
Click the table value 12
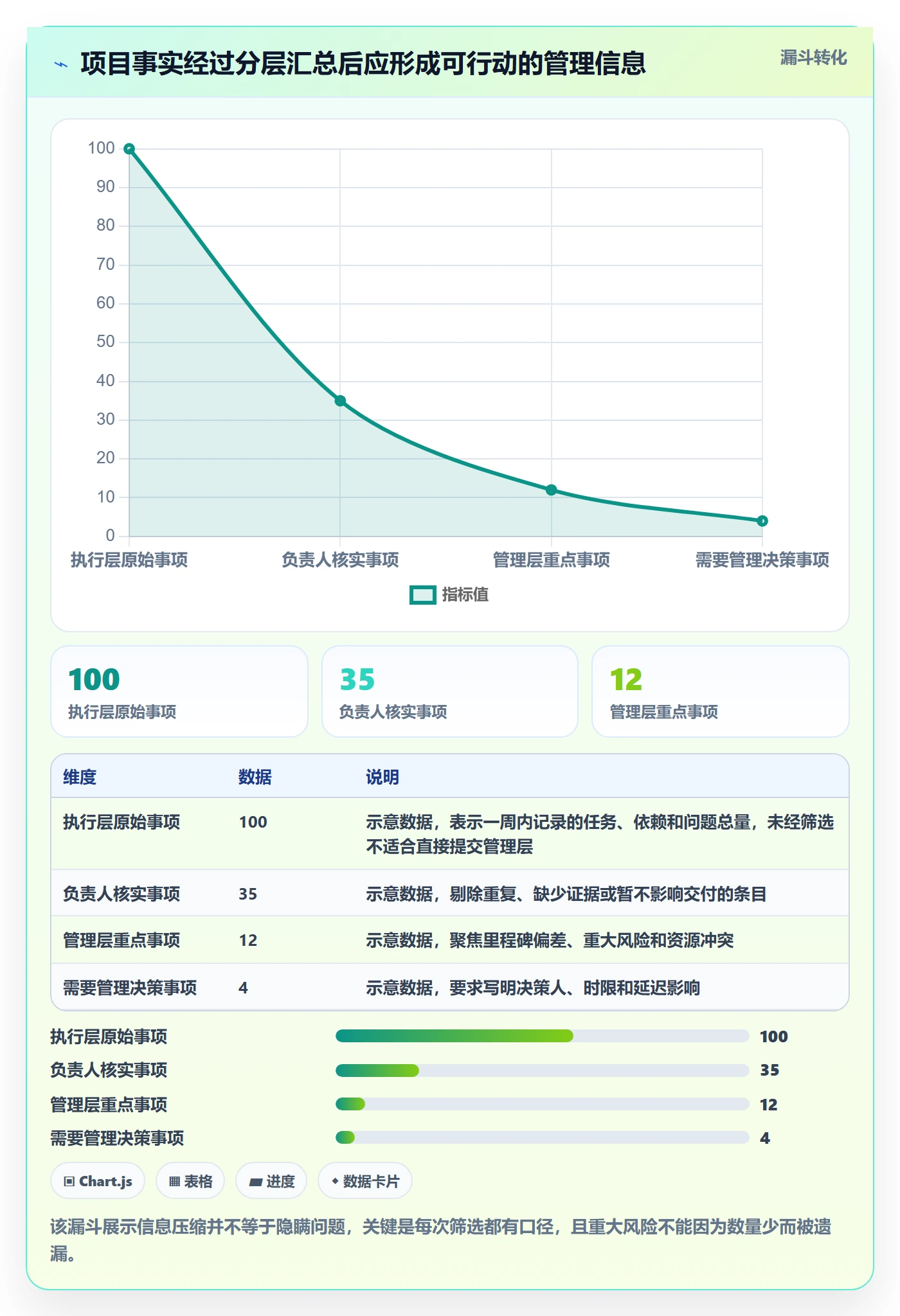(248, 940)
